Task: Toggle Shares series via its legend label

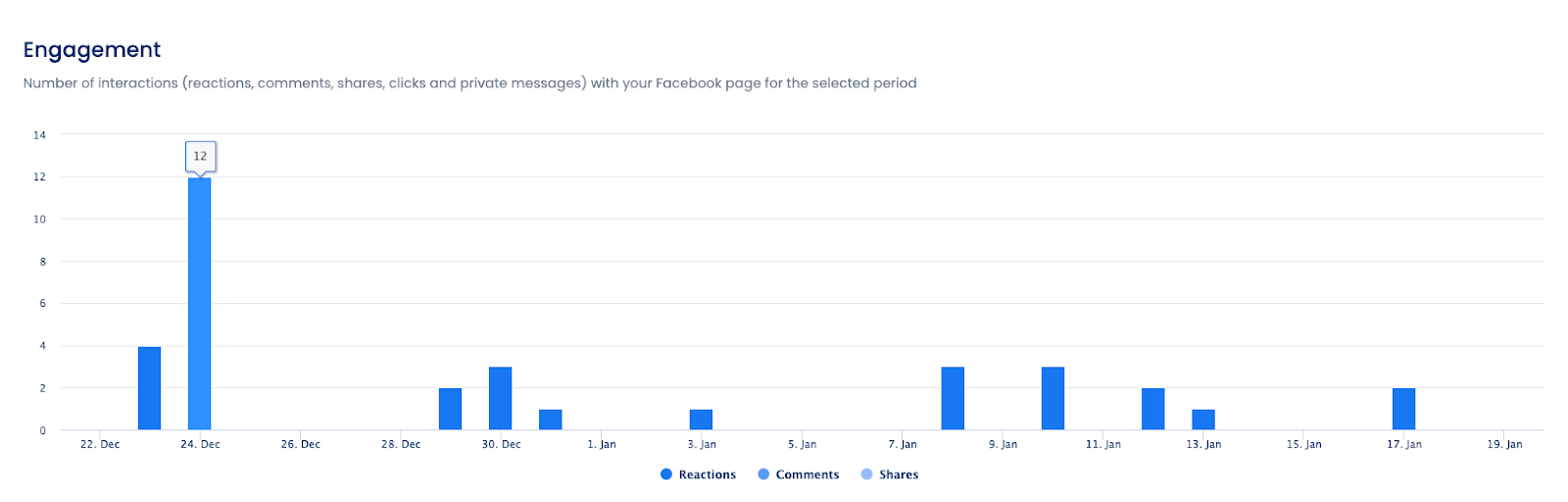Action: click(898, 475)
